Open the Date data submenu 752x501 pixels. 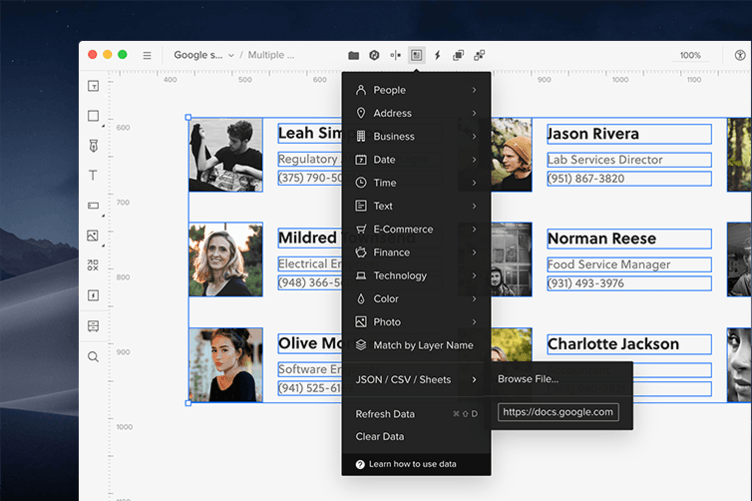416,160
